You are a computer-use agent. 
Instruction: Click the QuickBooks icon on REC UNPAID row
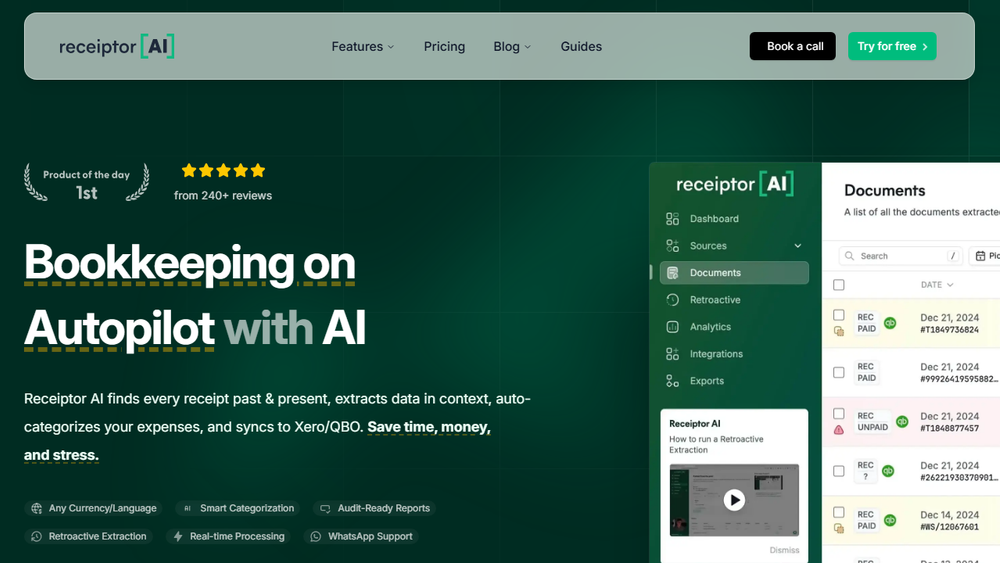tap(902, 421)
